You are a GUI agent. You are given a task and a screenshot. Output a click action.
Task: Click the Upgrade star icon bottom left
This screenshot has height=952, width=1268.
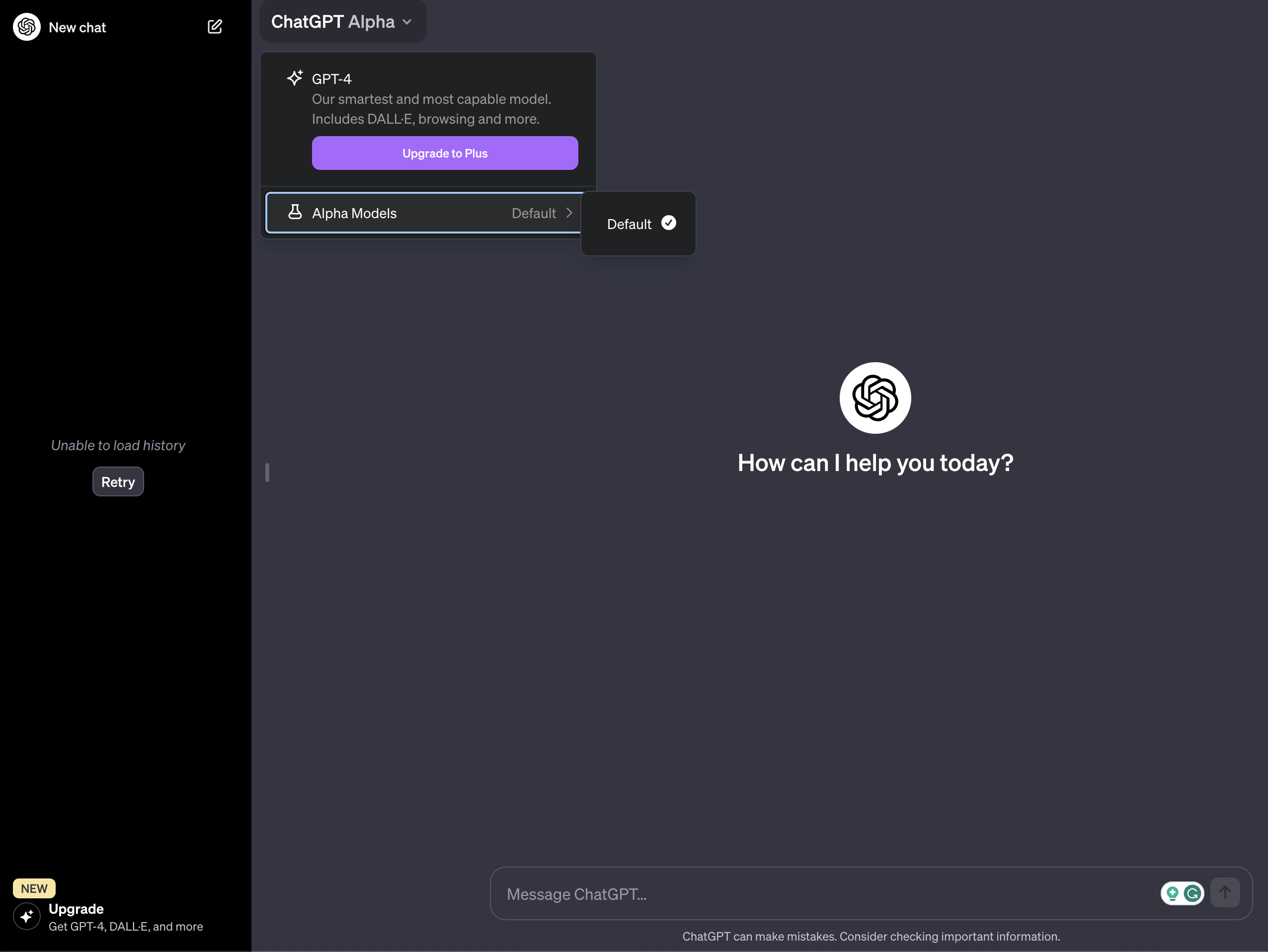[x=26, y=917]
